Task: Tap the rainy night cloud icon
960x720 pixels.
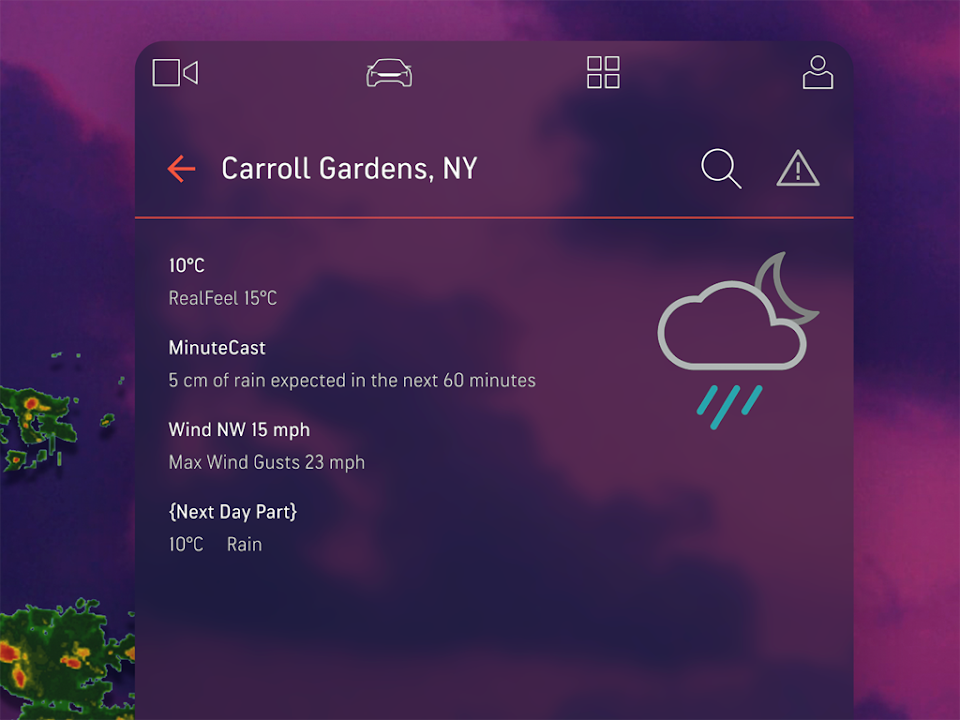Action: point(738,340)
